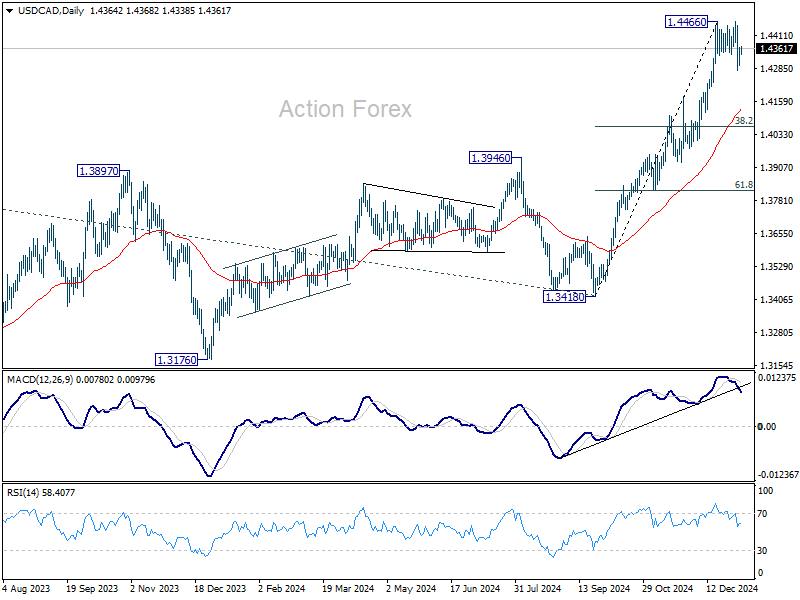This screenshot has height=600, width=800.
Task: Click the 1.40330 price axis value
Action: [777, 135]
